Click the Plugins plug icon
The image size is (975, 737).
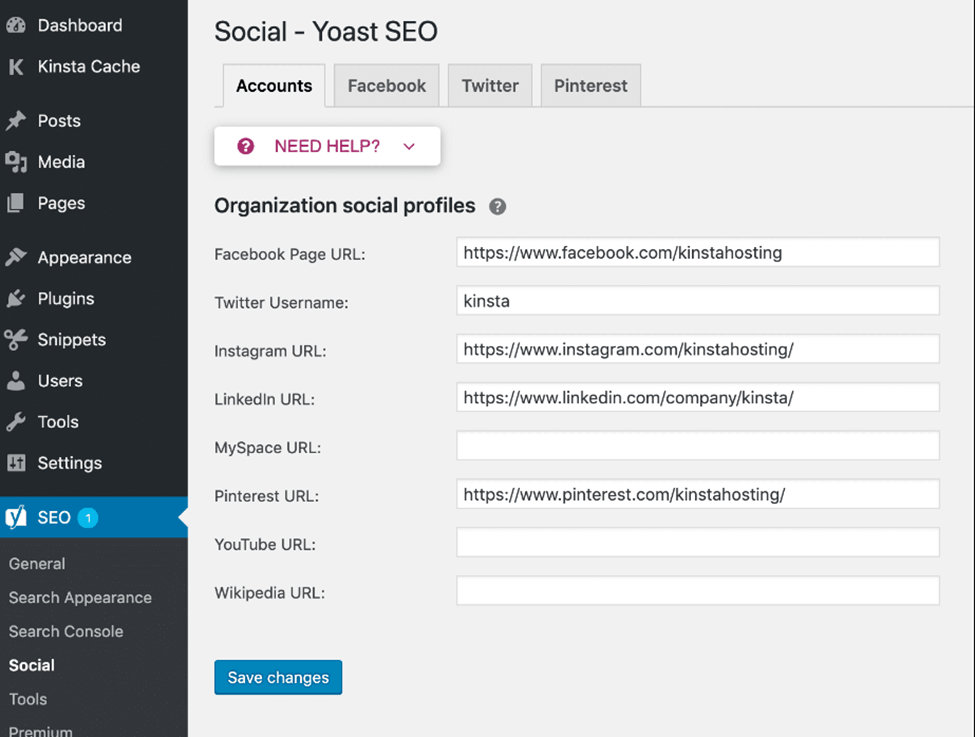16,299
